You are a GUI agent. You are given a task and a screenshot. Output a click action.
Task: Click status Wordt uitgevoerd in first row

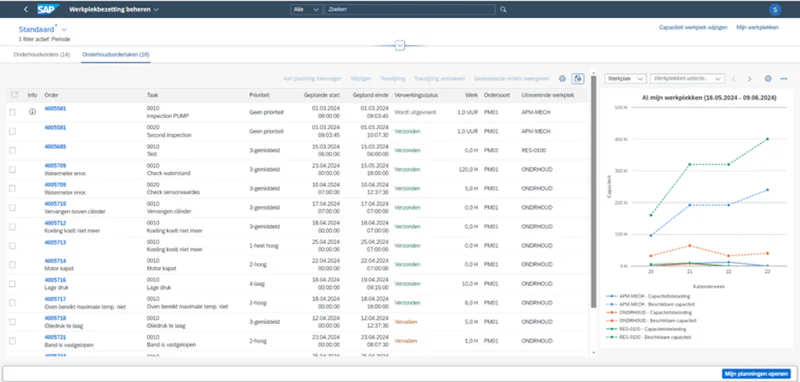coord(415,112)
